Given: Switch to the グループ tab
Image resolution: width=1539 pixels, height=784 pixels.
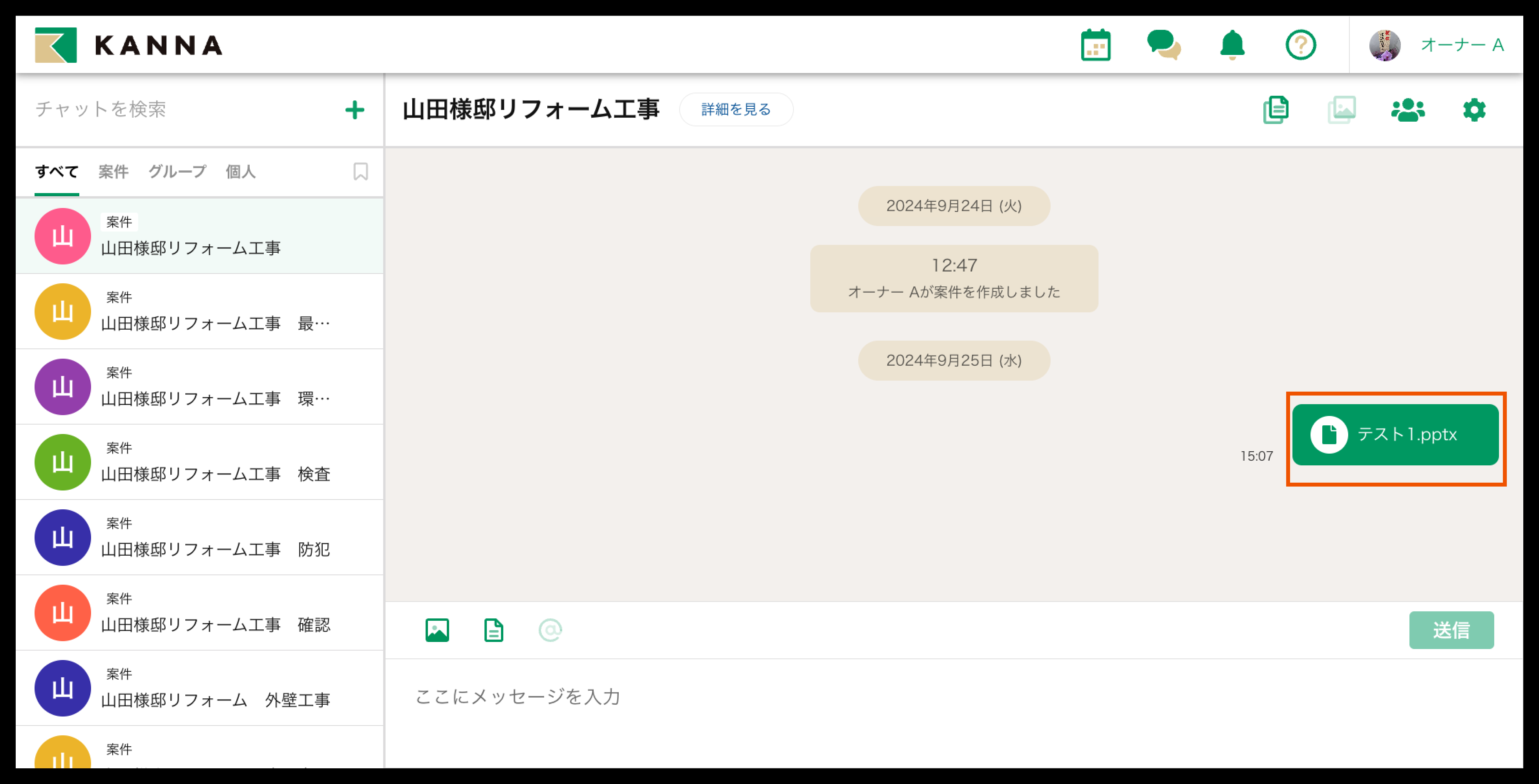Looking at the screenshot, I should tap(177, 172).
